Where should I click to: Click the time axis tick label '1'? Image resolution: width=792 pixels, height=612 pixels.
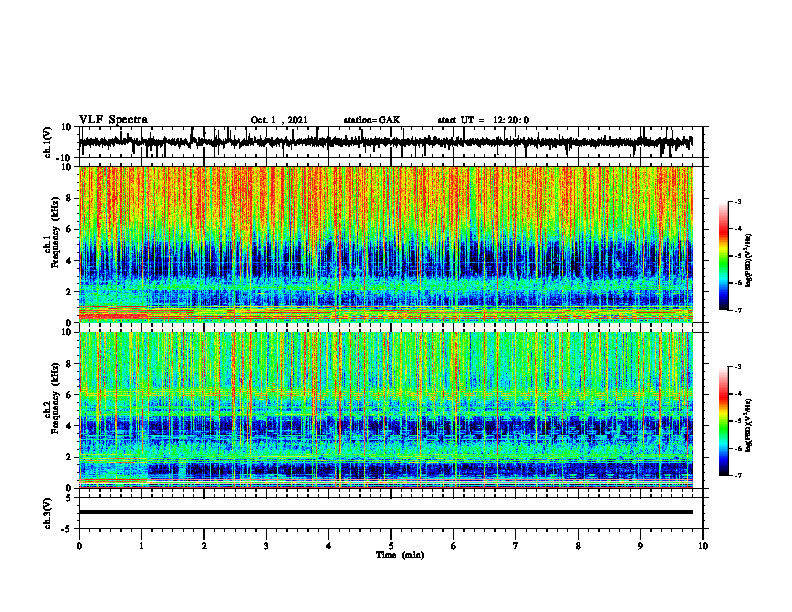coord(141,546)
